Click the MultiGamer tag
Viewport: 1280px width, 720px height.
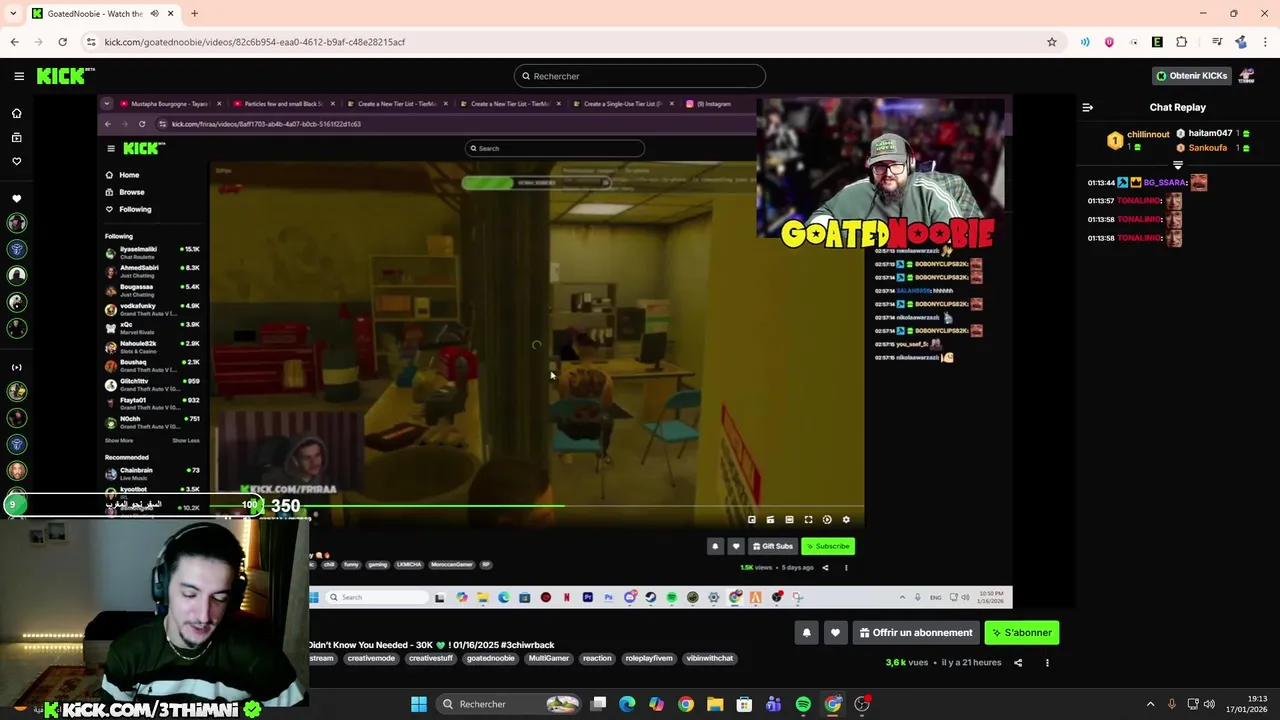click(x=548, y=658)
